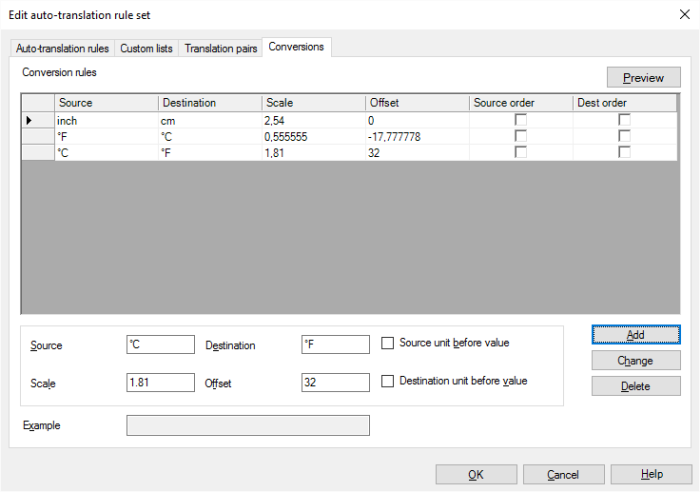Screen dimensions: 700x492
Task: Select the Scale column header
Action: (x=313, y=103)
